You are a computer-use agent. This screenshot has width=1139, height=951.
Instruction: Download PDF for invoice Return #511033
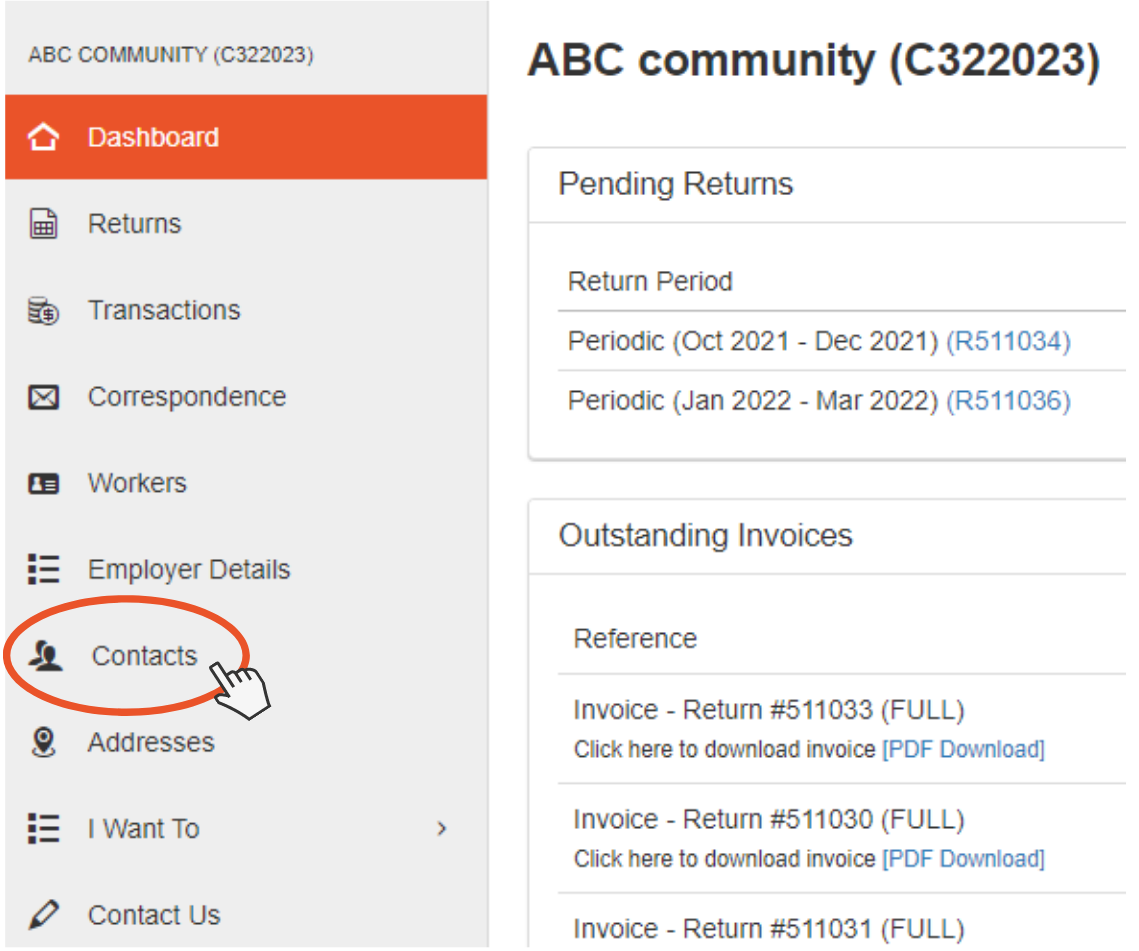tap(963, 750)
